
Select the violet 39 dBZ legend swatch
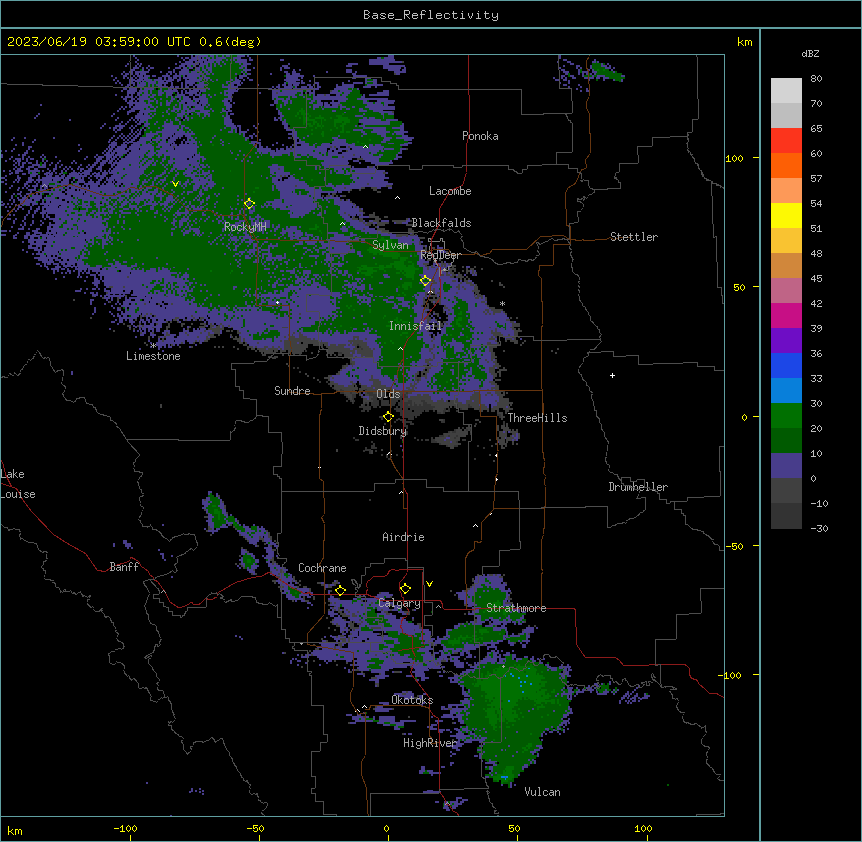786,341
